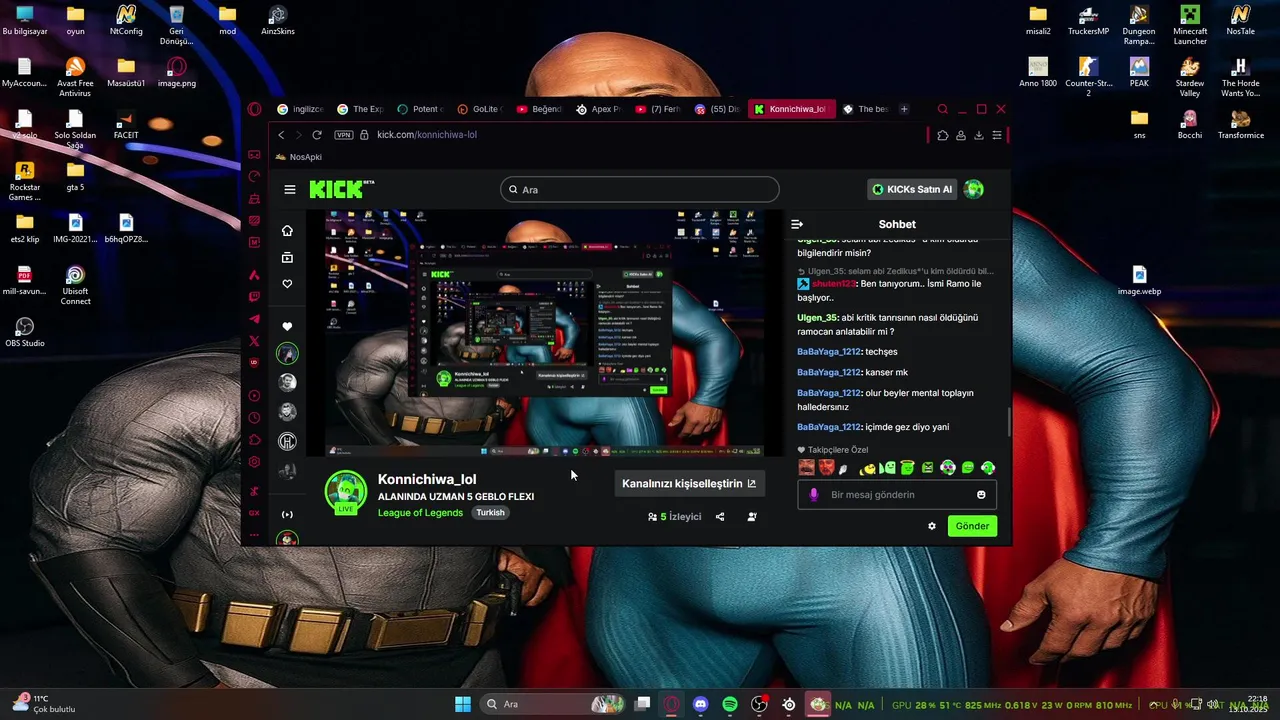This screenshot has height=720, width=1280.
Task: Click the Turkish language tag
Action: pyautogui.click(x=490, y=513)
